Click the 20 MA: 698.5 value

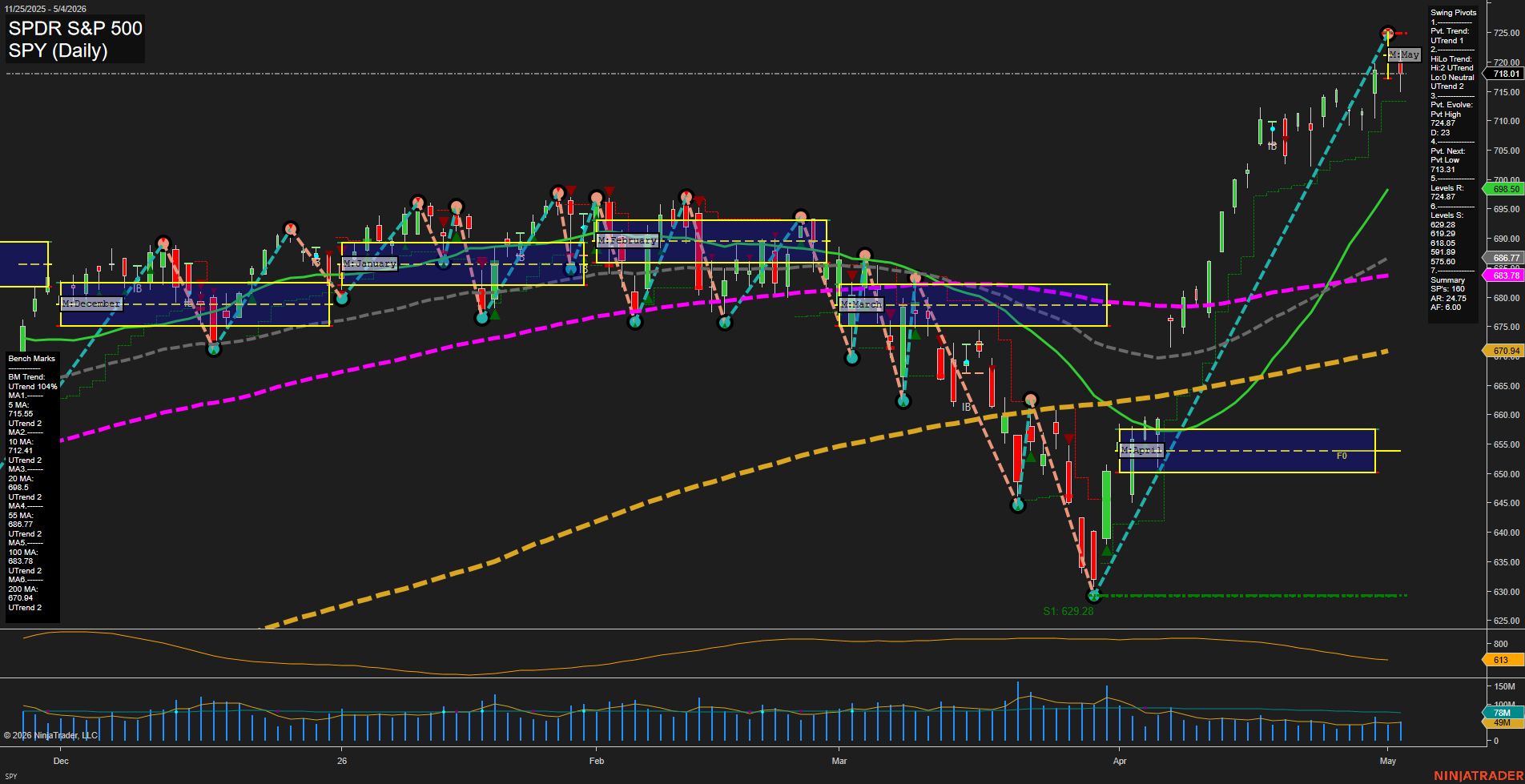coord(21,483)
